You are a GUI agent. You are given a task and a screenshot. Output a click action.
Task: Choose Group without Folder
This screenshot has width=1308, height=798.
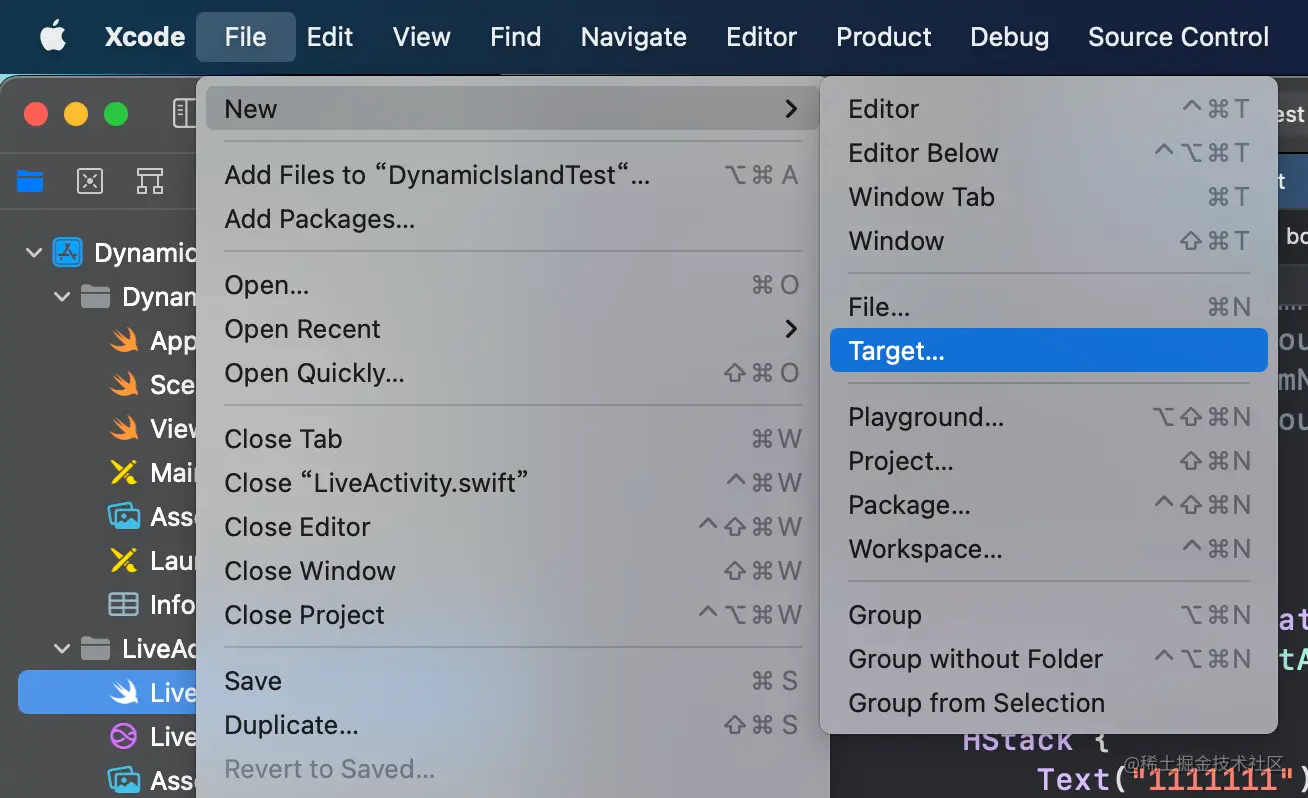tap(1049, 659)
